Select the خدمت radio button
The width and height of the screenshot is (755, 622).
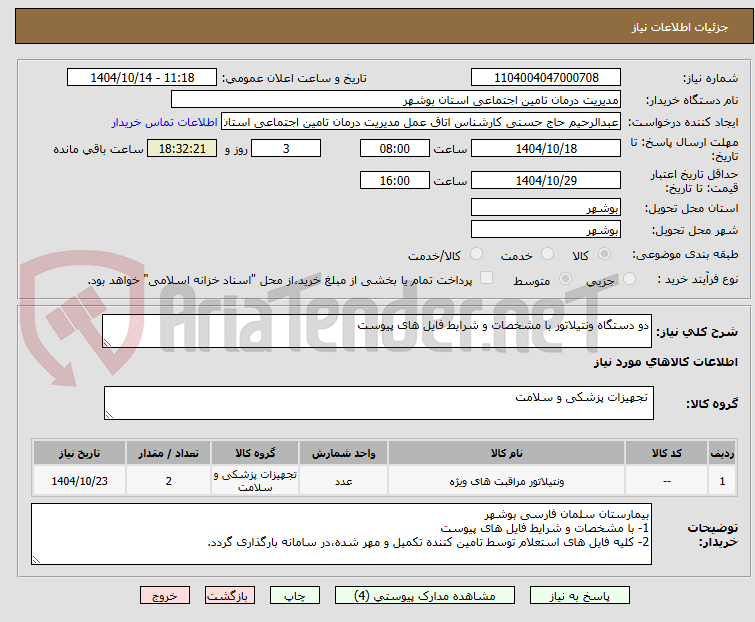547,254
